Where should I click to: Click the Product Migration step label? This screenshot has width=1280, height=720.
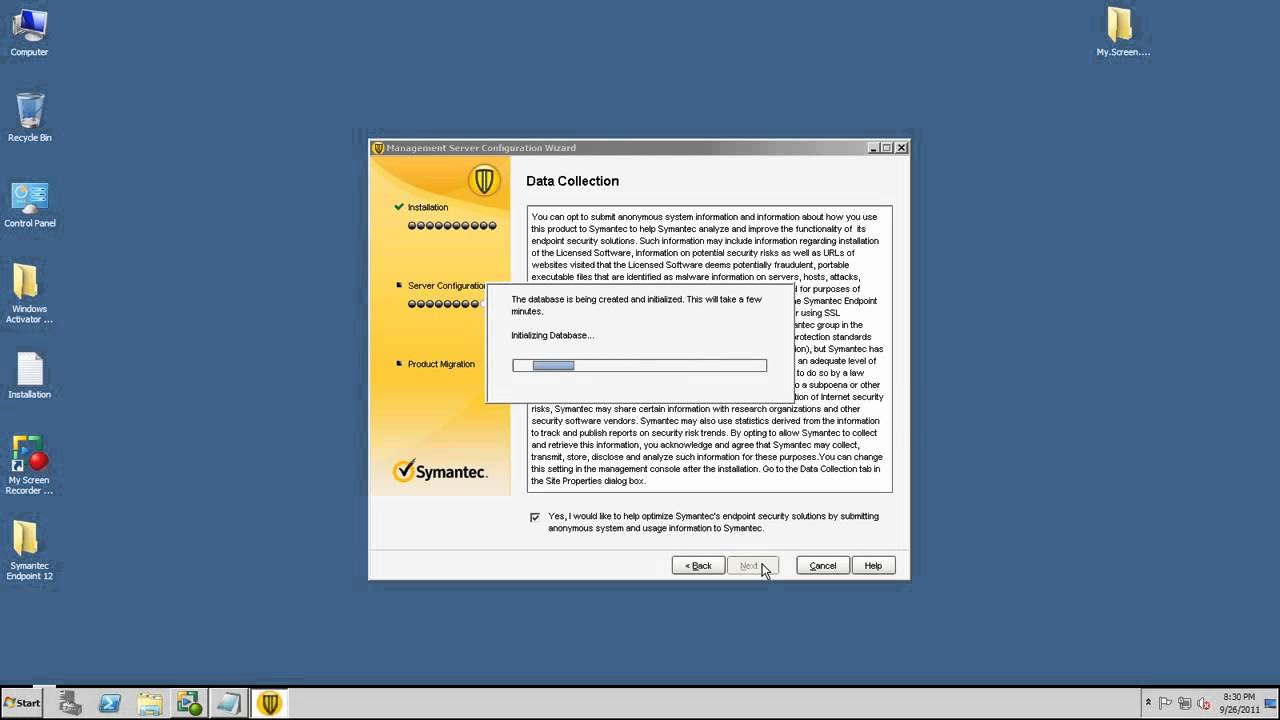(x=441, y=364)
